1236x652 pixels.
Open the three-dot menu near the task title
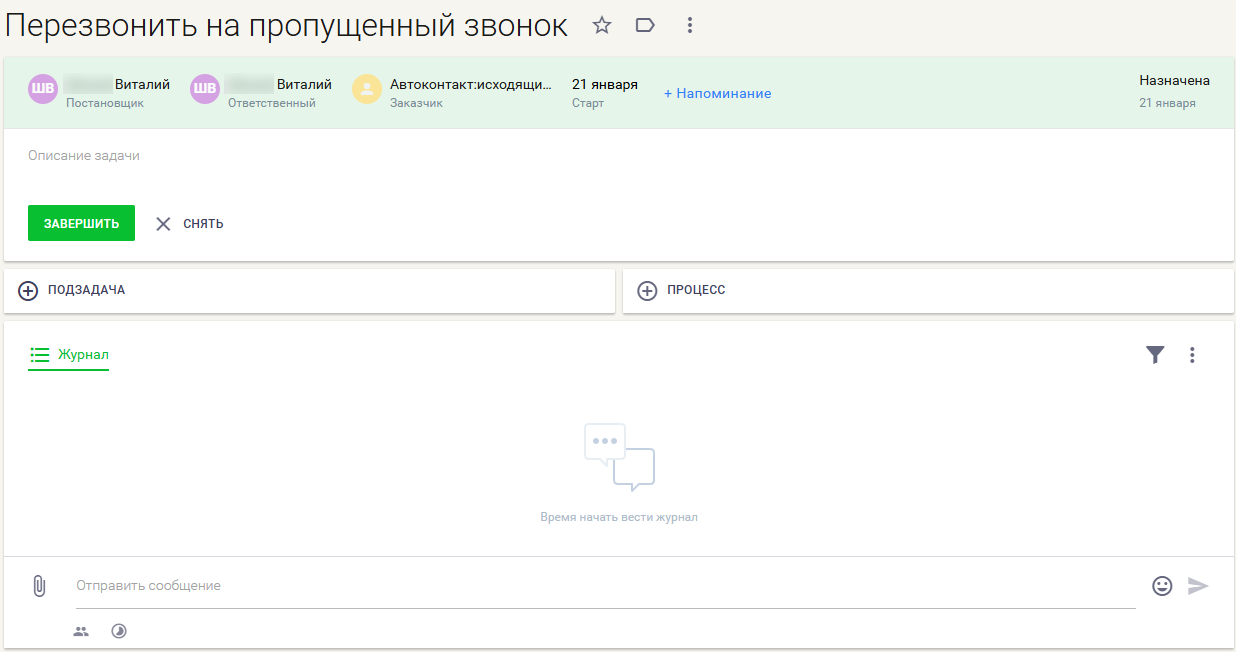689,26
